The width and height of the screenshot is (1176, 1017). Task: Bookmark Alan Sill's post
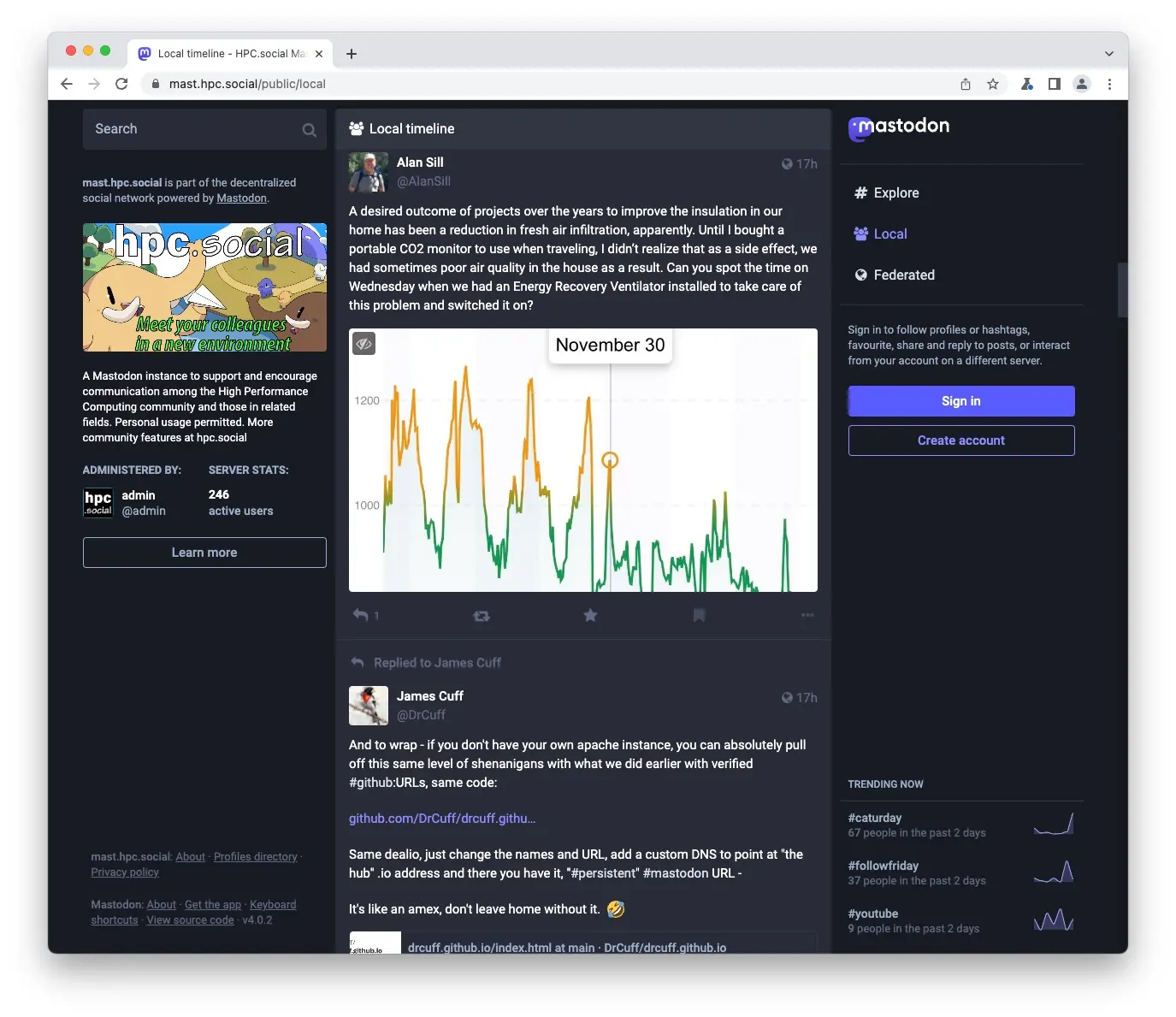click(699, 615)
